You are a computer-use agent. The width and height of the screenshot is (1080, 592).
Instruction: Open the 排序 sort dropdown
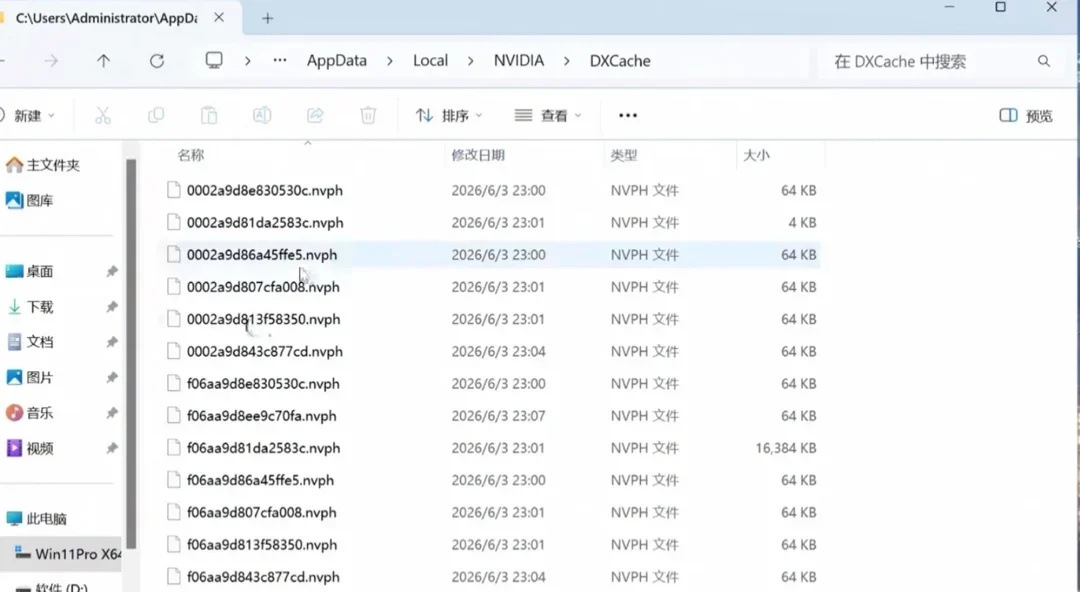point(448,115)
